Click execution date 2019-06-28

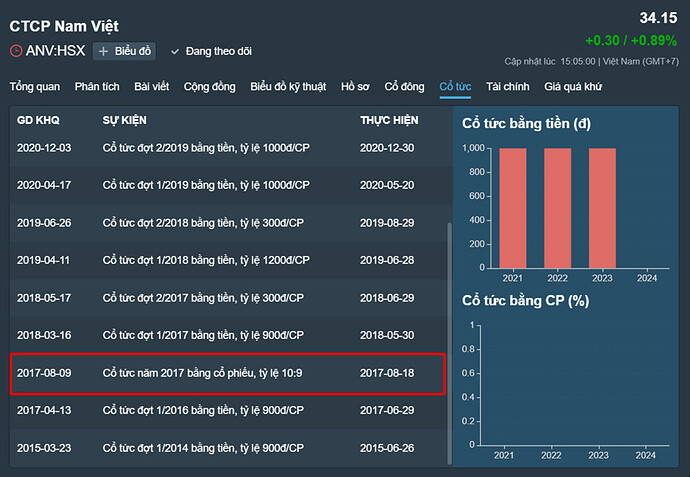click(x=387, y=260)
